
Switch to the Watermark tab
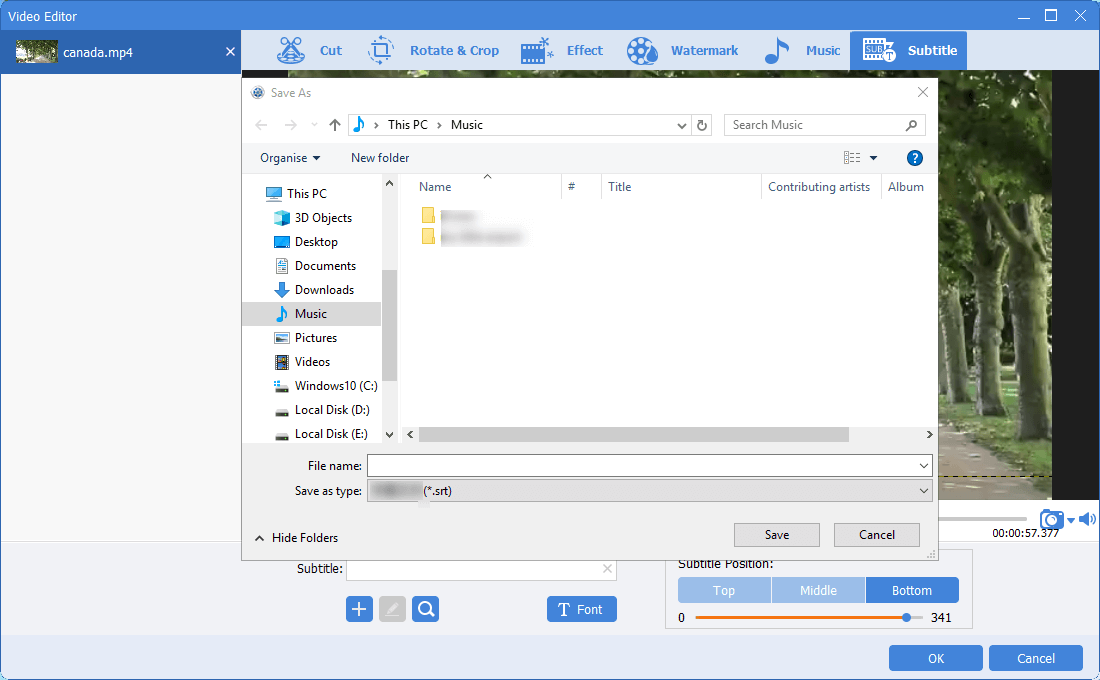[x=683, y=51]
